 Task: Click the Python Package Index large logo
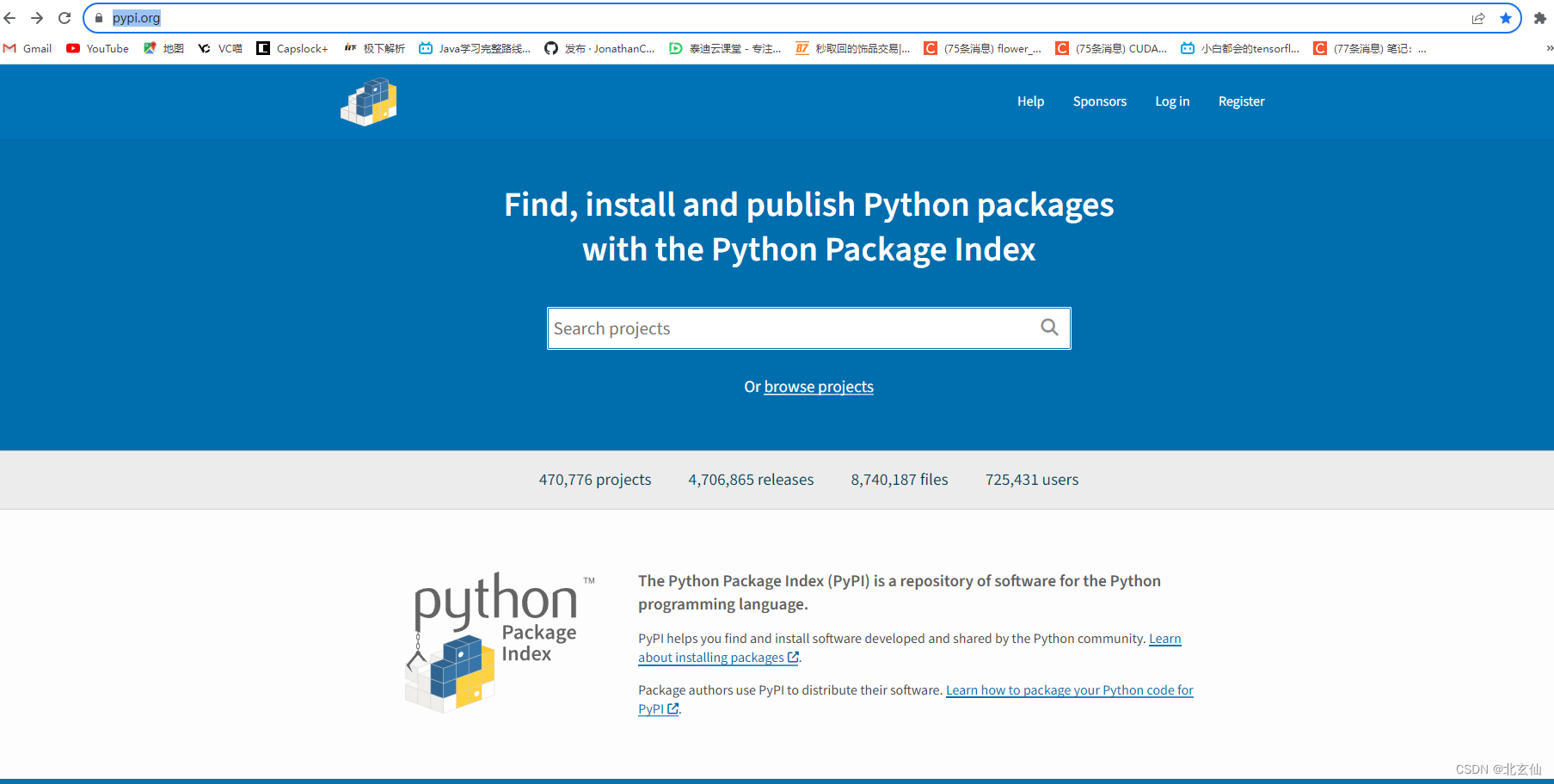point(501,642)
